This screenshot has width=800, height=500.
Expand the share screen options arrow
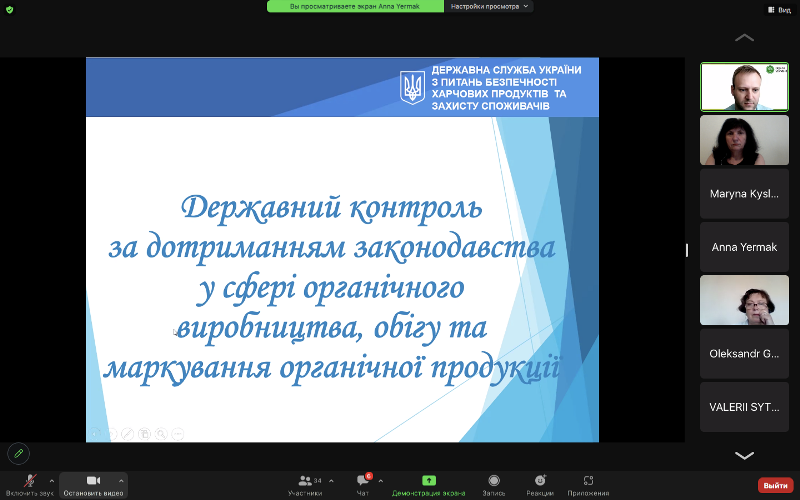tap(466, 480)
